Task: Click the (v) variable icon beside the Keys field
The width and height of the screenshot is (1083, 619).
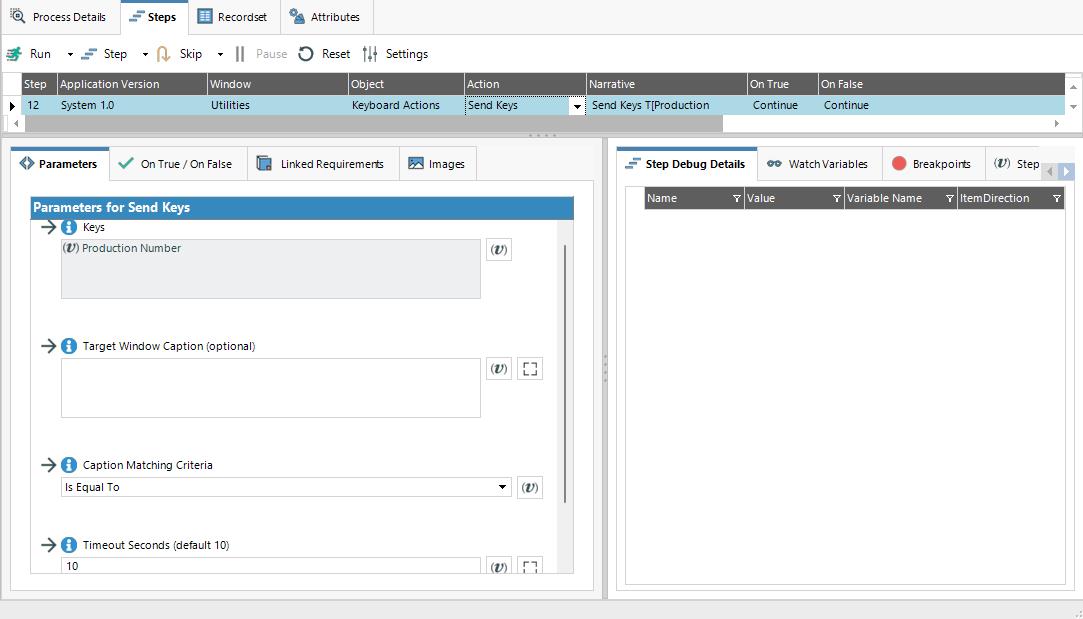Action: point(498,249)
